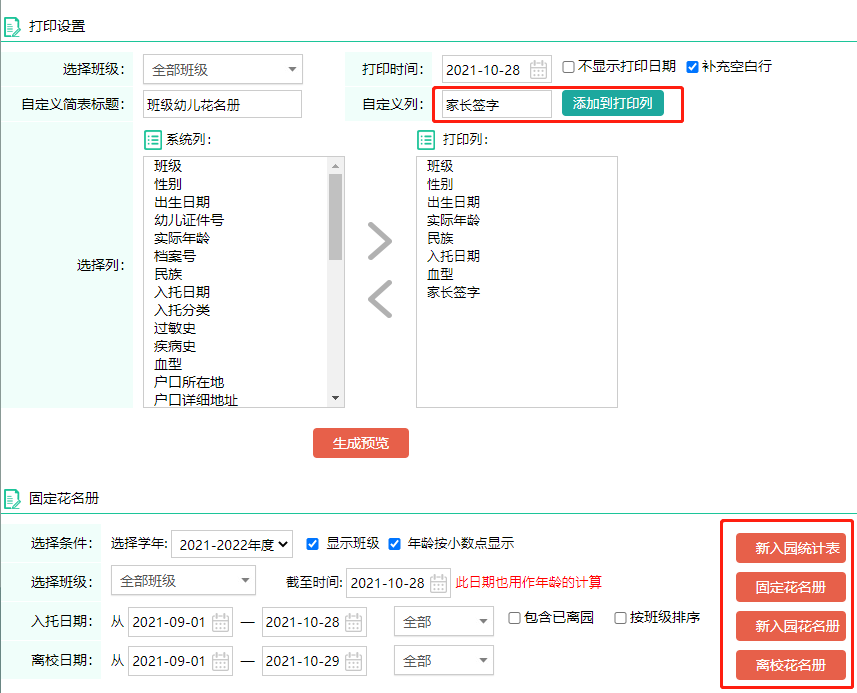Select 家长签字 in print column list
Screen dimensions: 857x693
[x=454, y=292]
